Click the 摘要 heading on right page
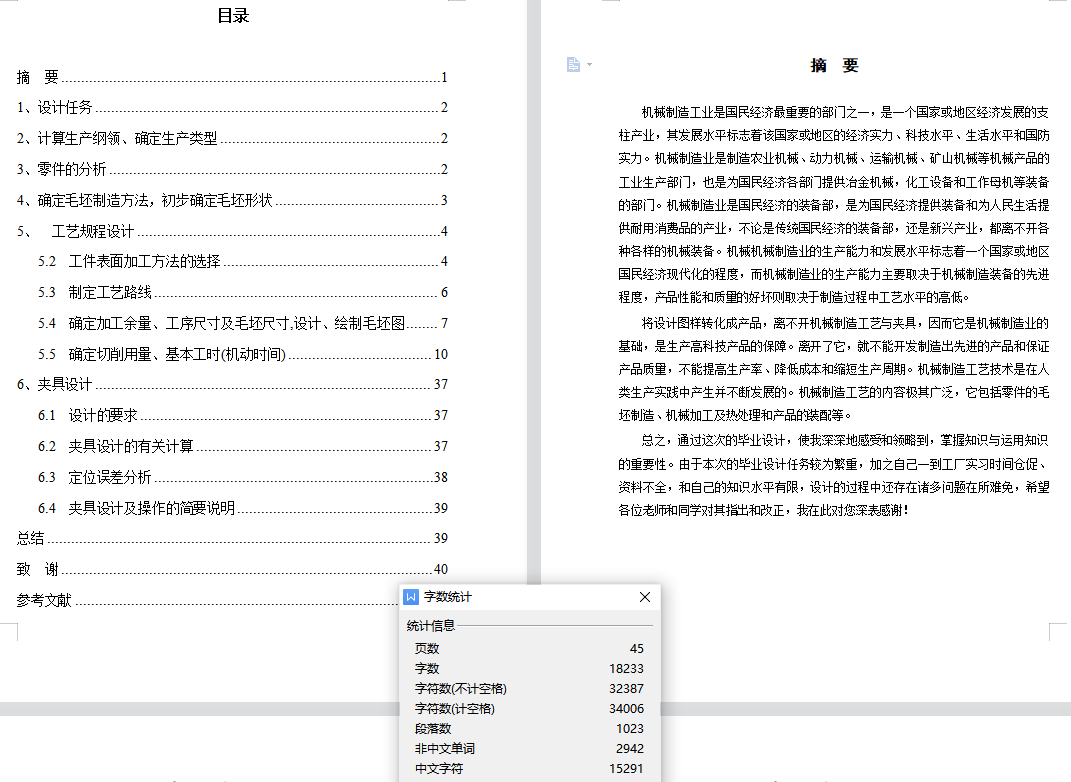 pos(834,66)
